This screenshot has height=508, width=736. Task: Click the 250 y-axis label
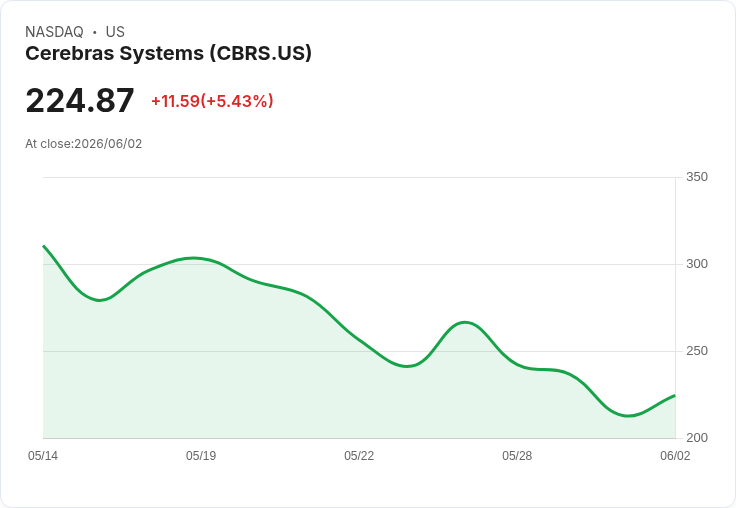[697, 351]
